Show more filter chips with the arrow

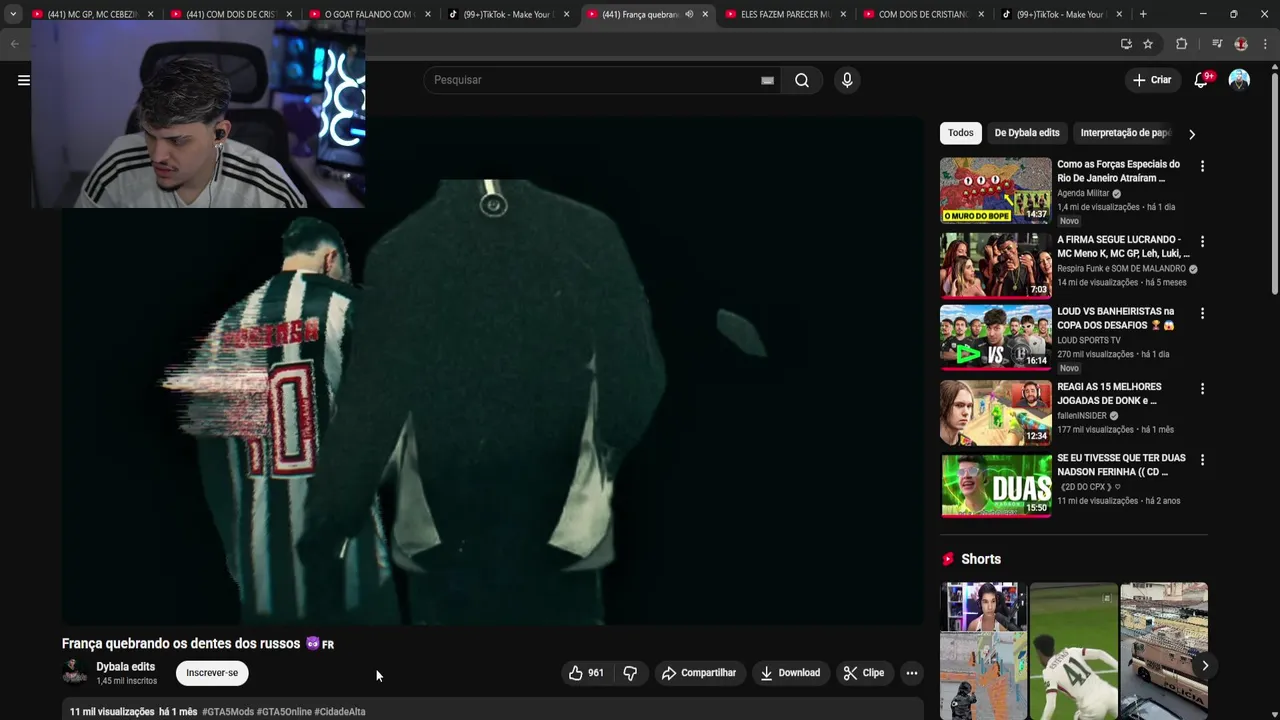(1191, 133)
